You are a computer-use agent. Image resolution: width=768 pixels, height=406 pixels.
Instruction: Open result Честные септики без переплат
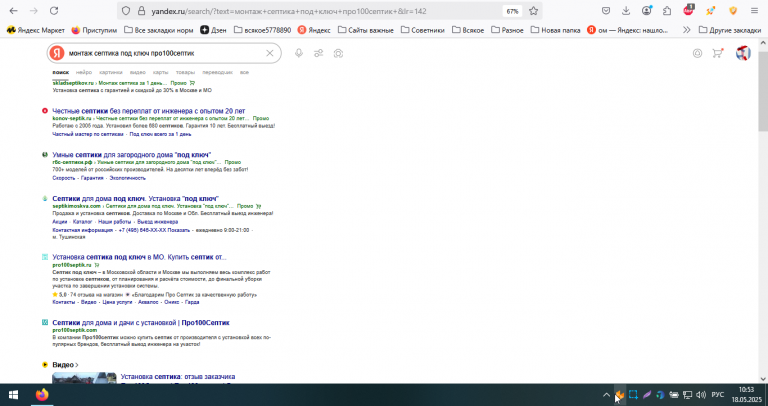click(x=149, y=111)
